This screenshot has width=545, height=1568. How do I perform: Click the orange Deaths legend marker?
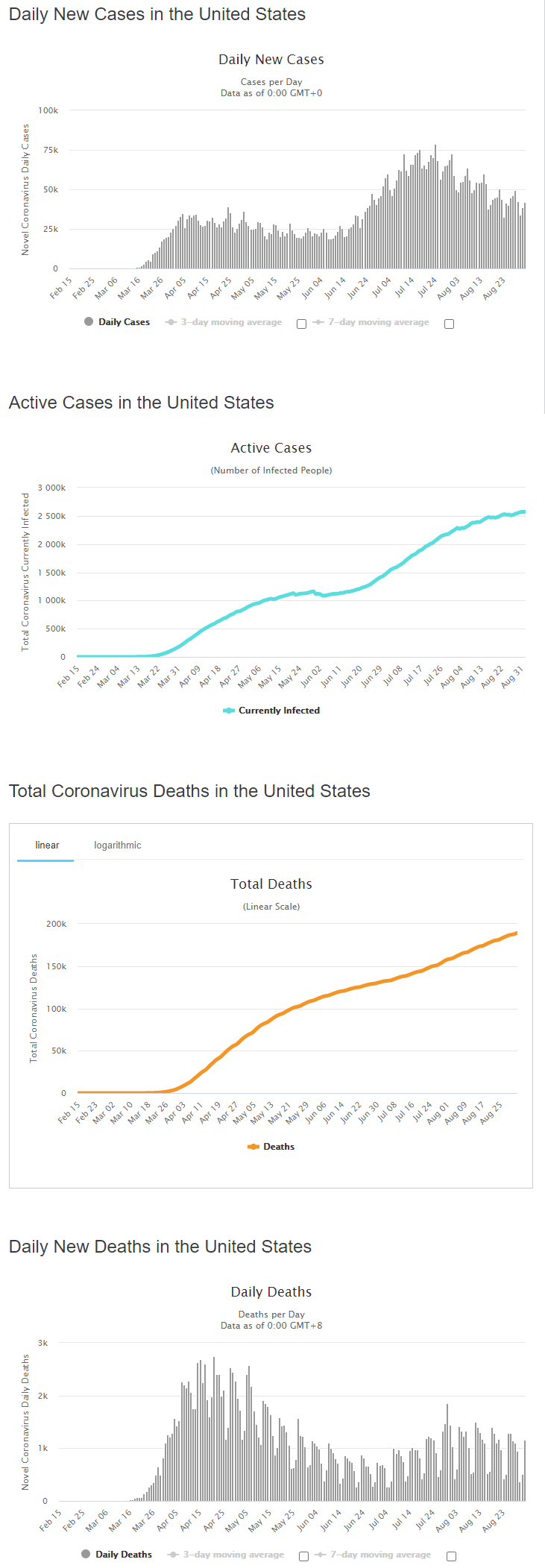253,1147
